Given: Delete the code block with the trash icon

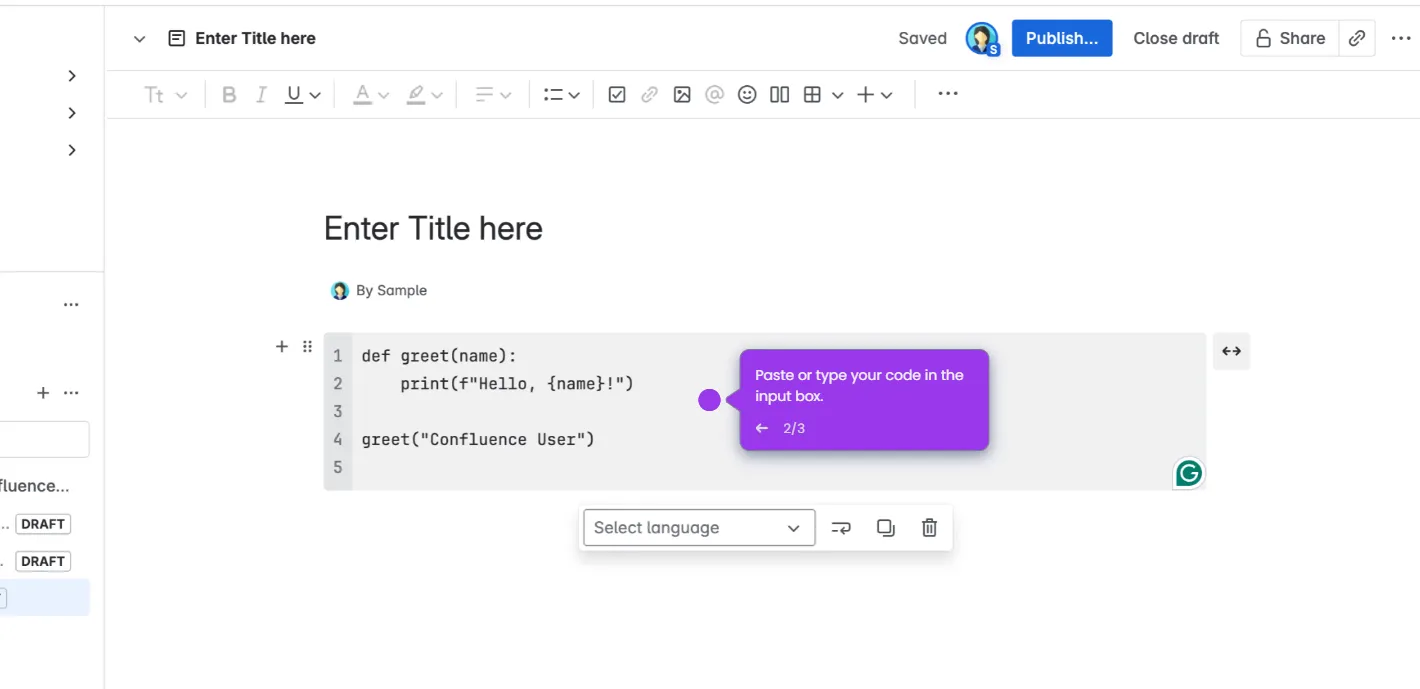Looking at the screenshot, I should (x=929, y=528).
